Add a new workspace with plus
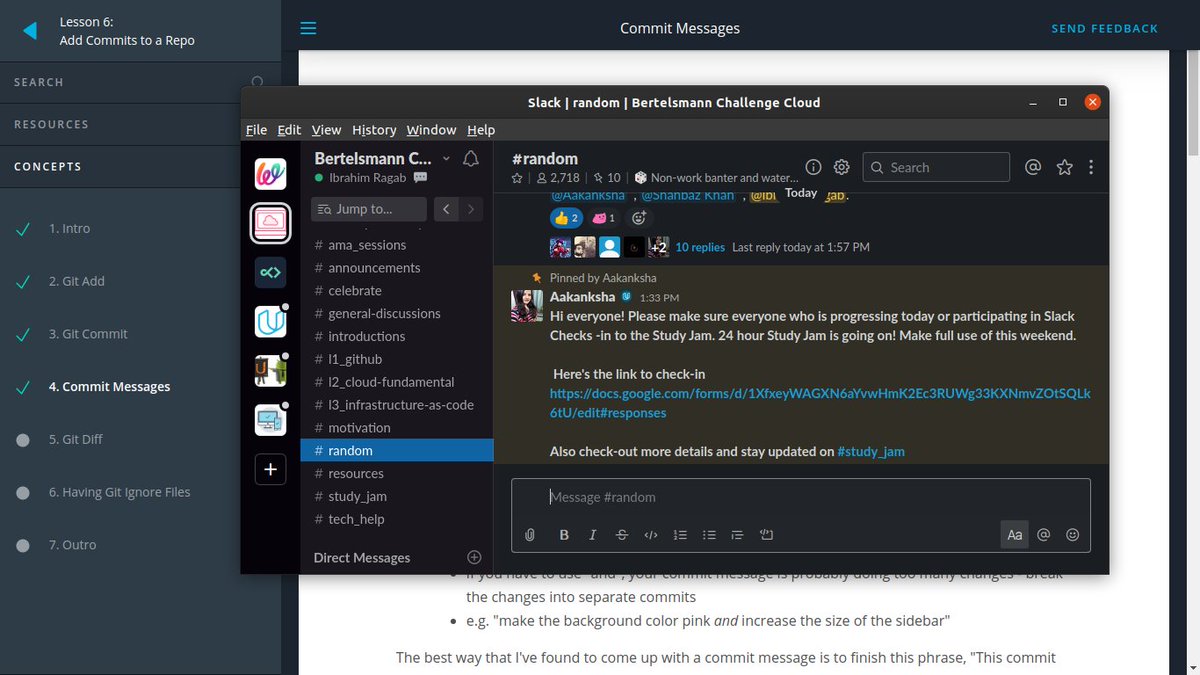 (x=270, y=469)
